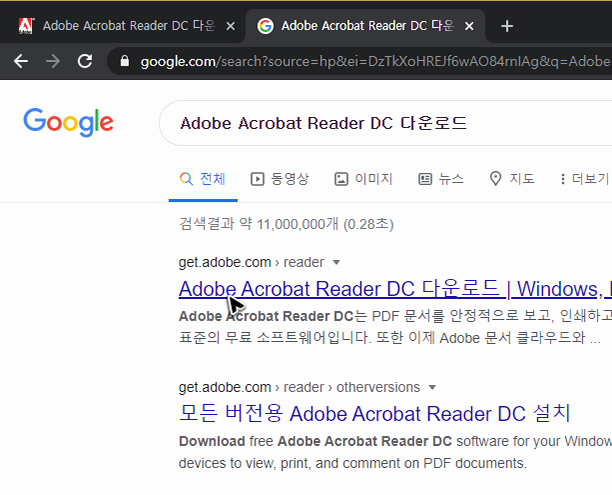This screenshot has height=495, width=612.
Task: Reload the current Google search page
Action: click(85, 61)
